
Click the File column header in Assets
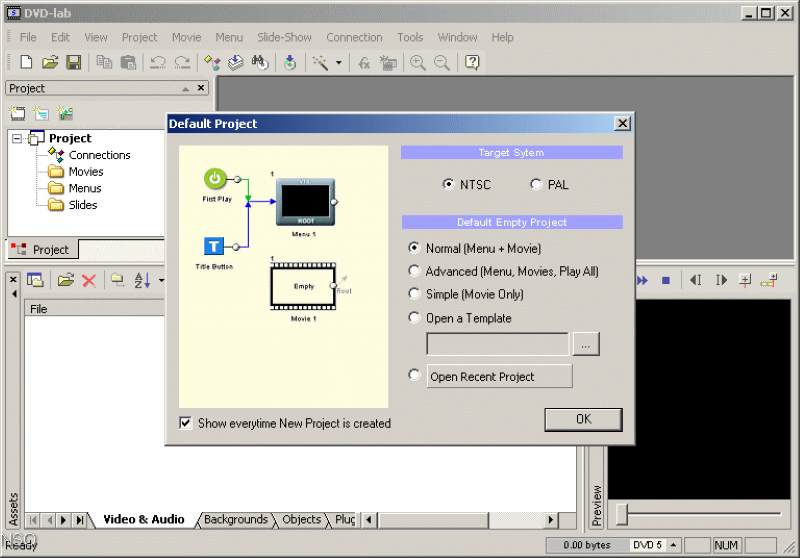click(x=95, y=309)
